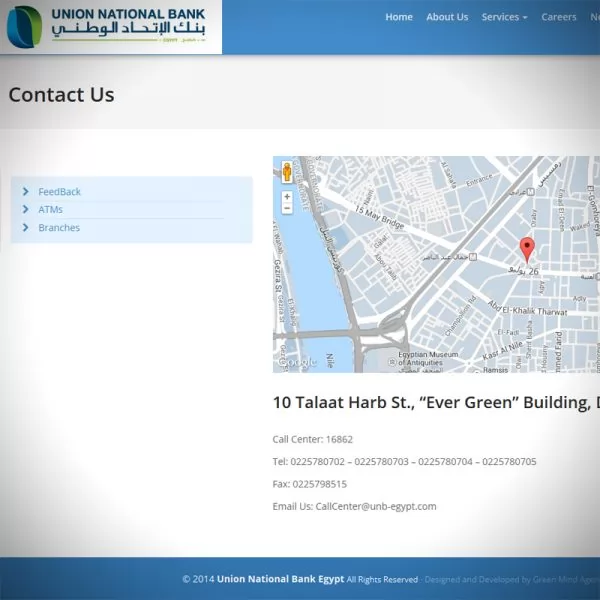Open the ATMs link
This screenshot has height=600, width=600.
click(x=50, y=210)
